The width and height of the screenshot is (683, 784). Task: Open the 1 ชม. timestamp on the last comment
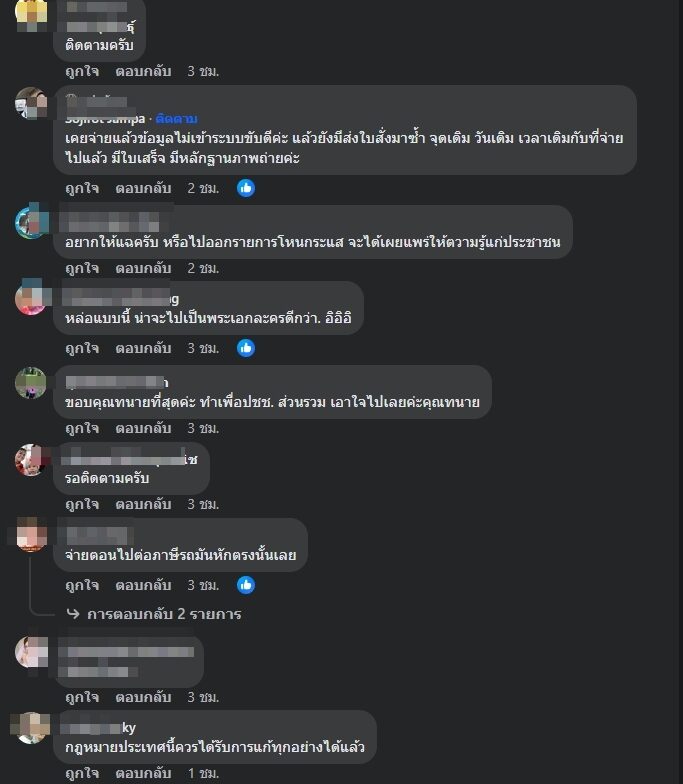pyautogui.click(x=203, y=774)
